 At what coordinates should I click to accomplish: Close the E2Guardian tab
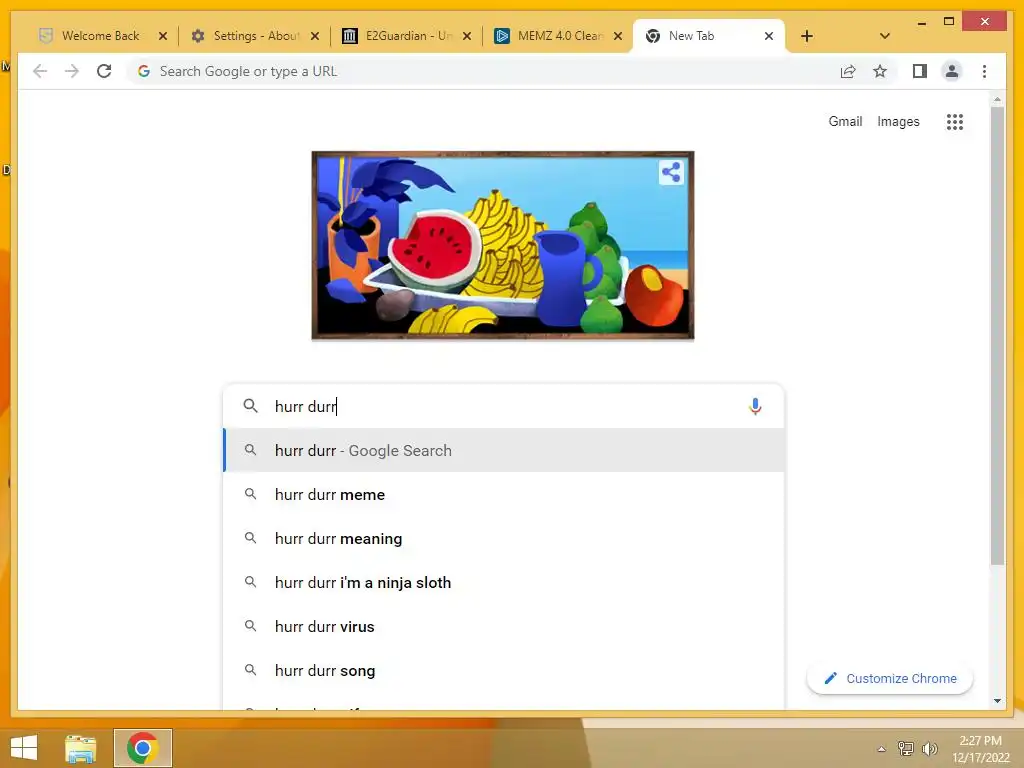click(467, 36)
